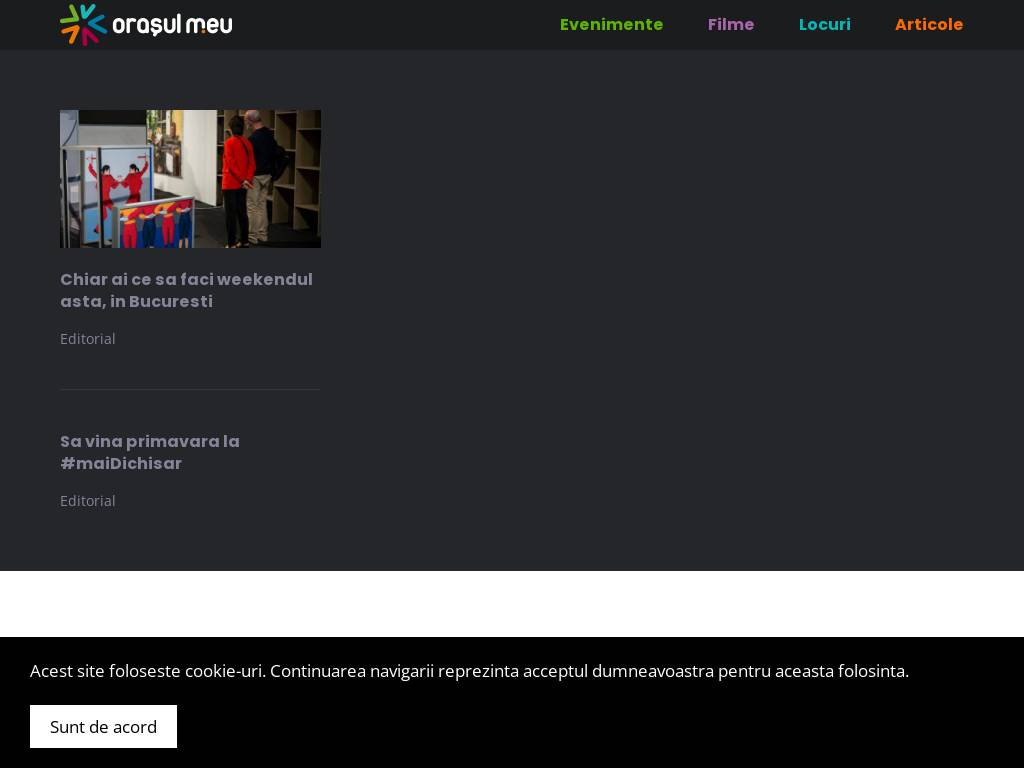Screen dimensions: 1024x768
Task: Open "Sa vina primavara la #maiDichisar" article
Action: coord(150,452)
